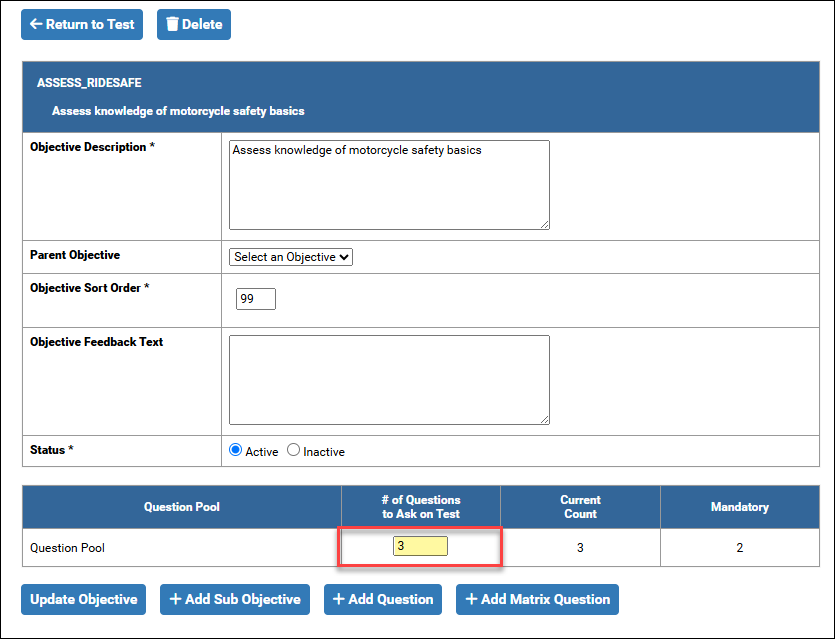Click the plus icon on Add Matrix Question
This screenshot has height=639, width=835.
pyautogui.click(x=471, y=600)
